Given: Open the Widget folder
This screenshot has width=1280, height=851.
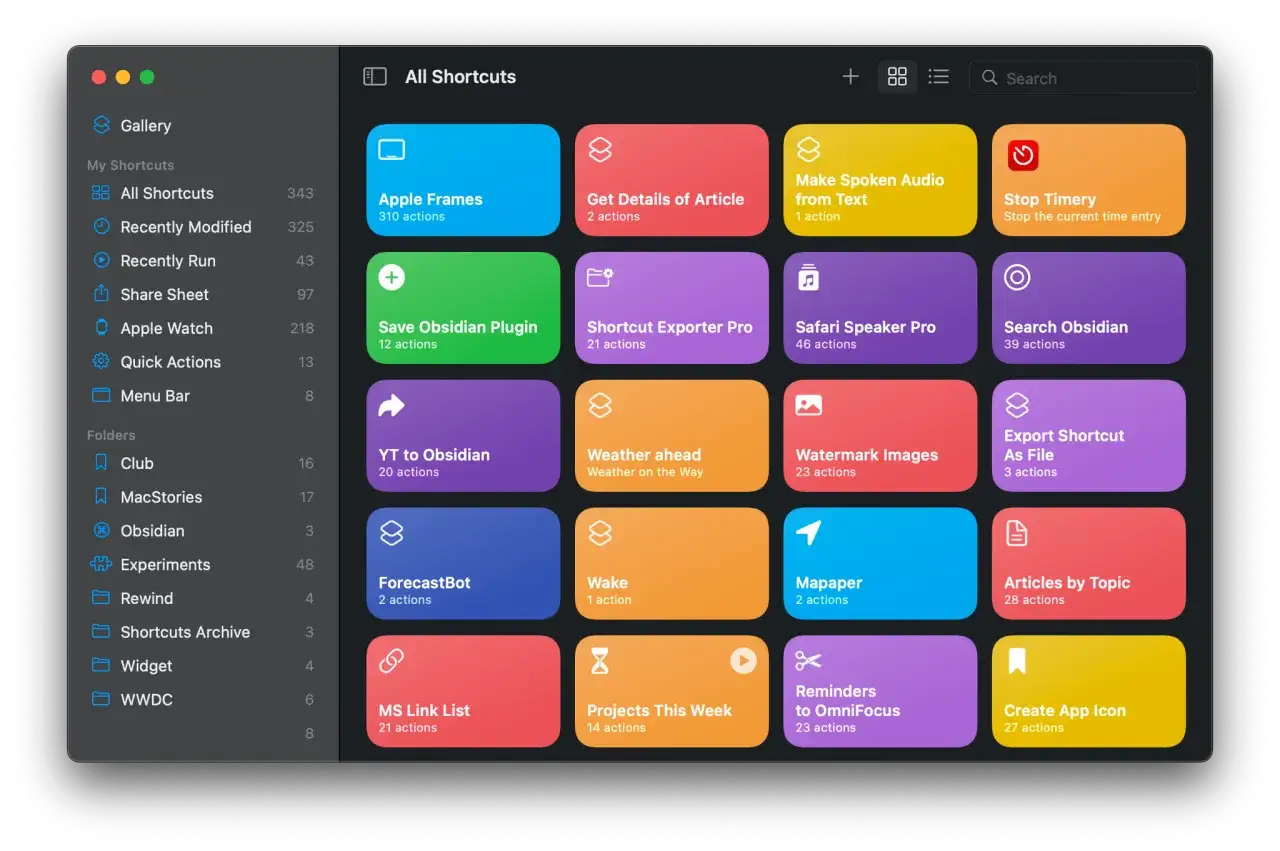Looking at the screenshot, I should pos(203,666).
